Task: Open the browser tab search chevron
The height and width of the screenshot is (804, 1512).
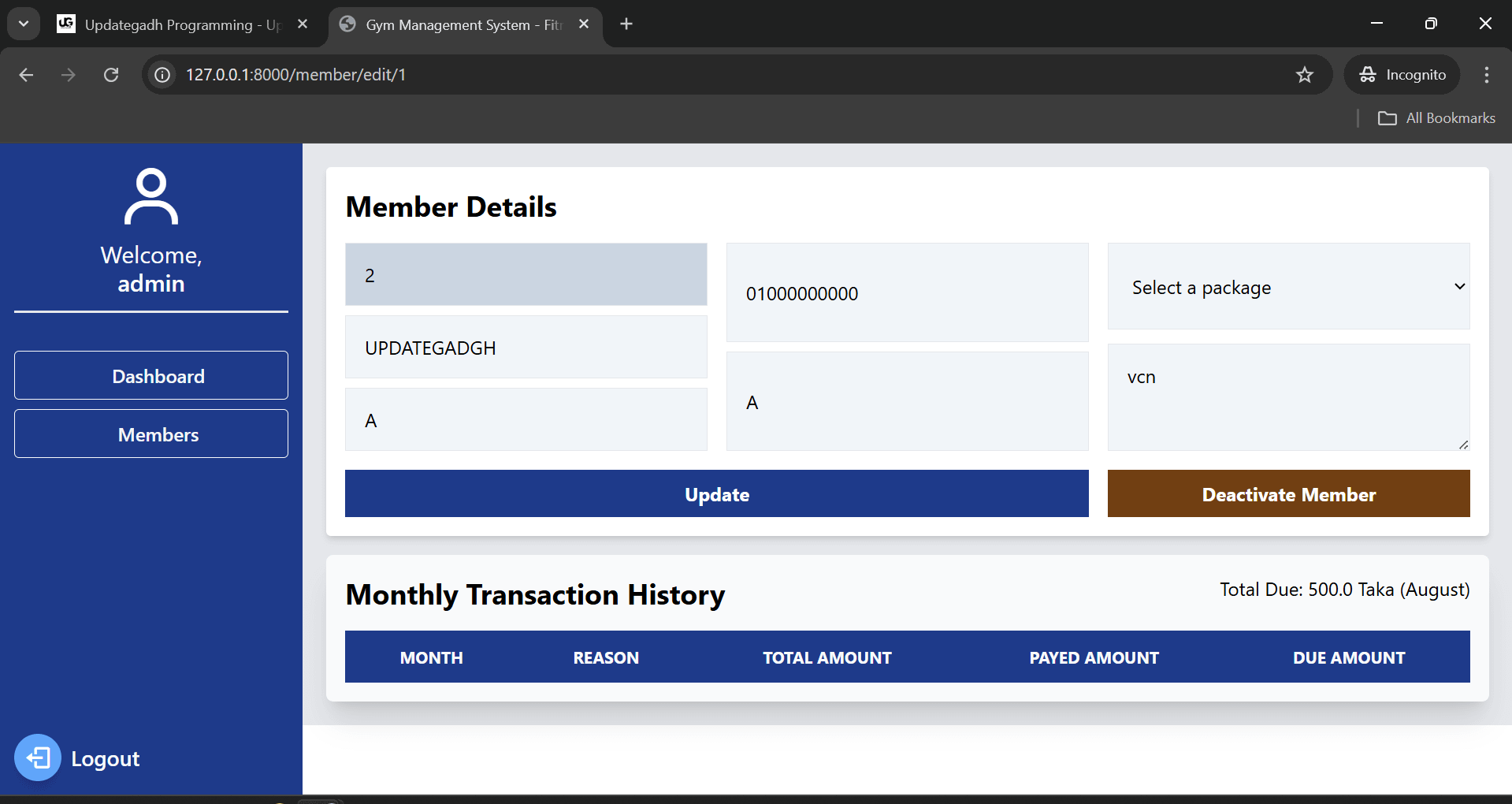Action: click(23, 23)
